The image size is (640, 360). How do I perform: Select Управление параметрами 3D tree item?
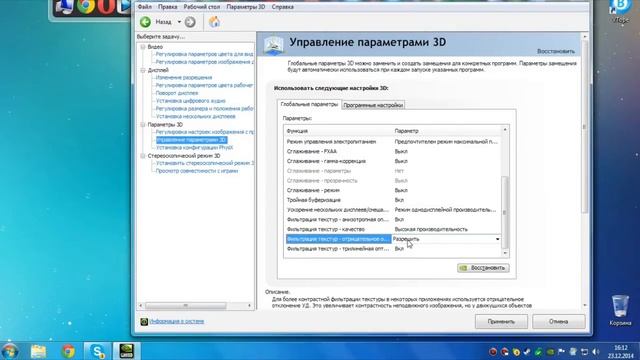[x=191, y=140]
